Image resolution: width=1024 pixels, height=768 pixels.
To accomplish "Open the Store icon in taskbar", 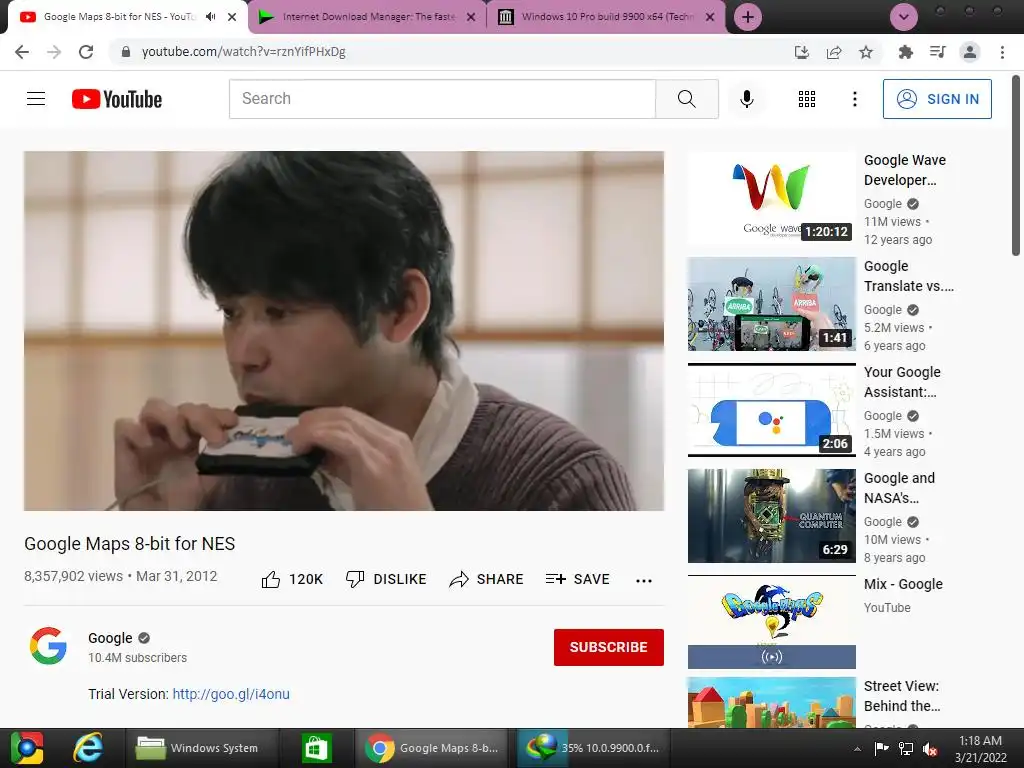I will (317, 748).
